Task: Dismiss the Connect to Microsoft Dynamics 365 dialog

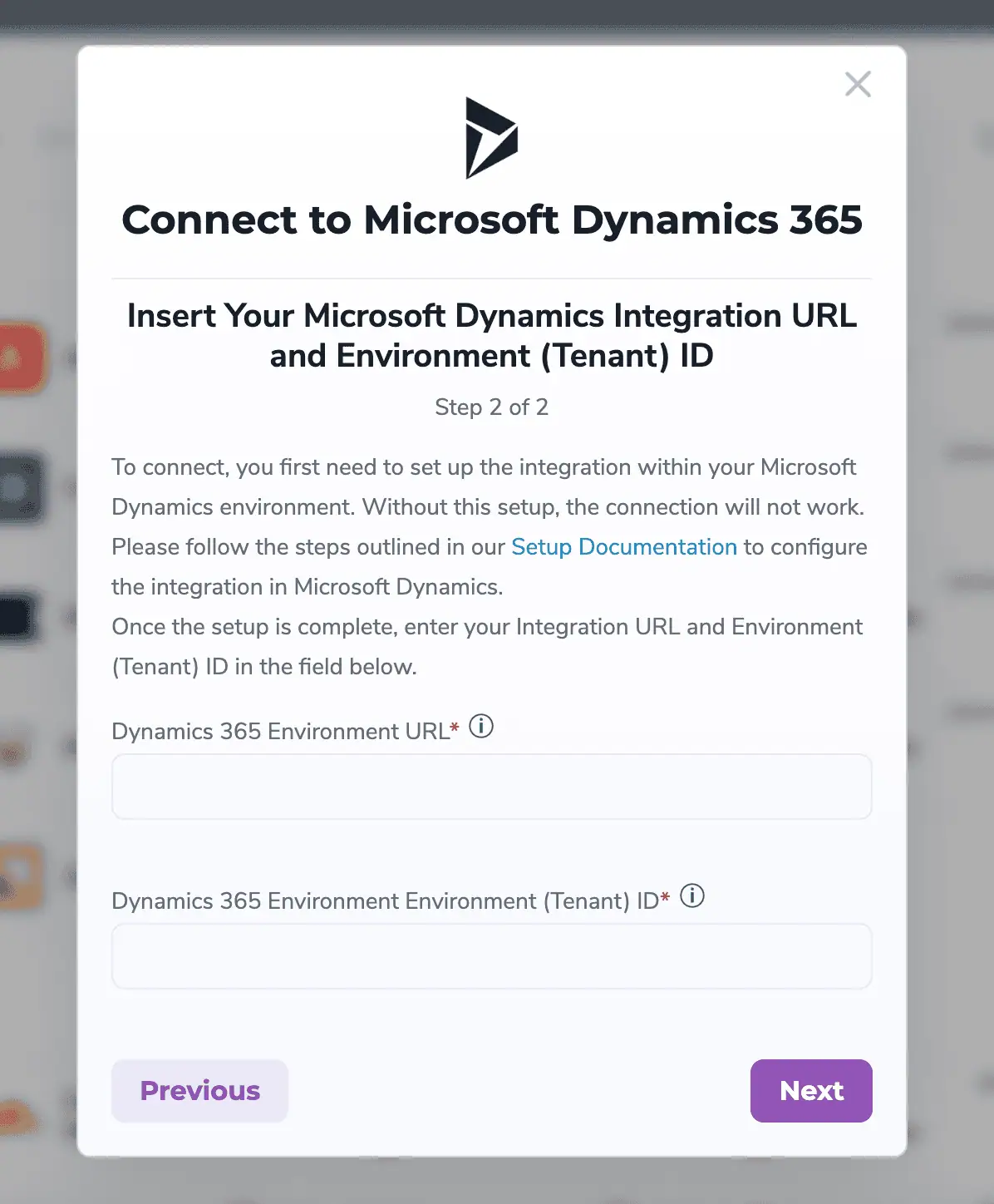Action: [858, 84]
